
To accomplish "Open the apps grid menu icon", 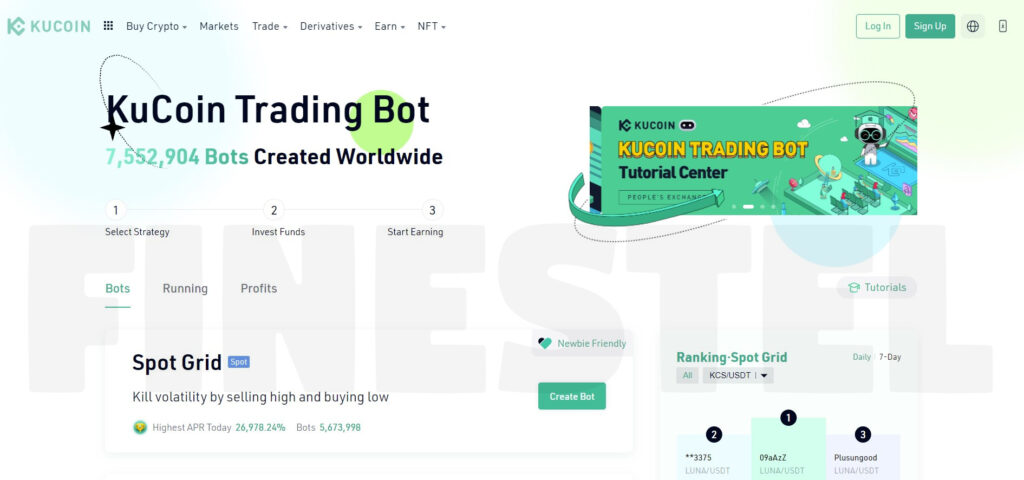I will tap(108, 26).
